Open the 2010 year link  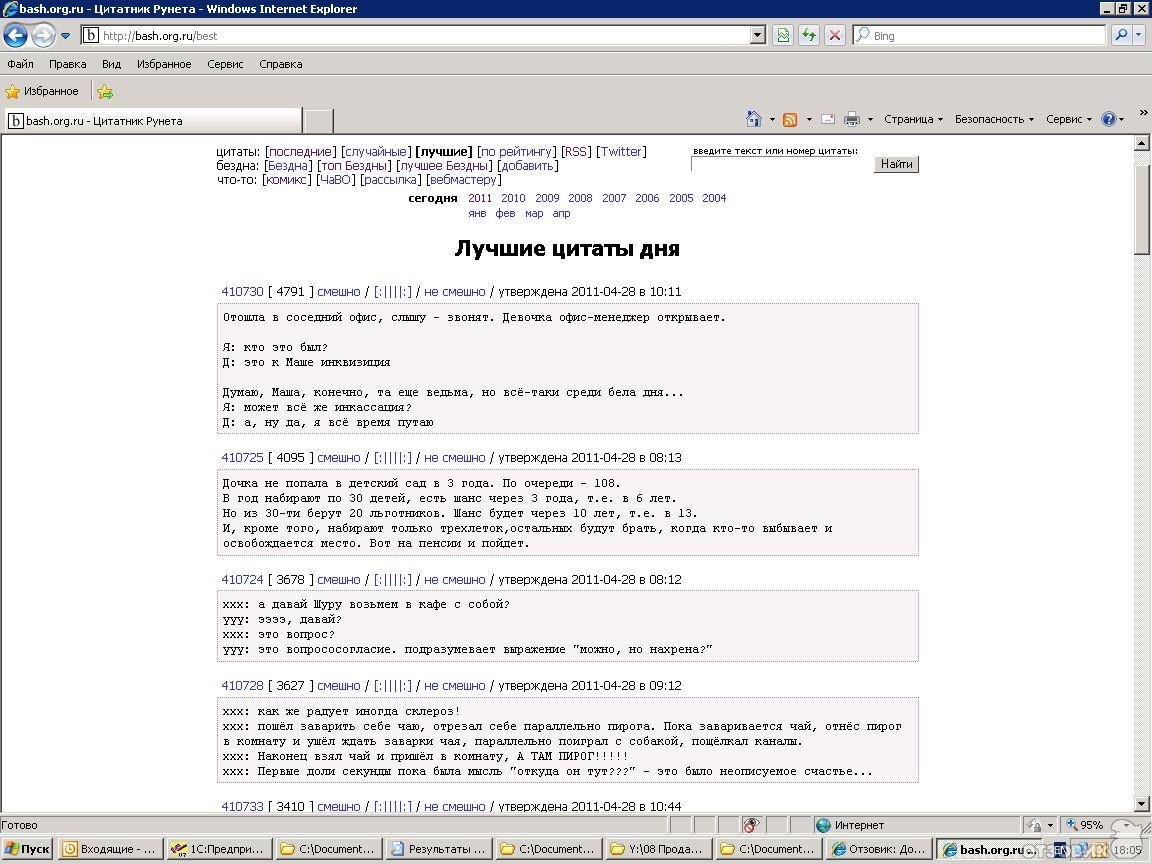pos(513,198)
